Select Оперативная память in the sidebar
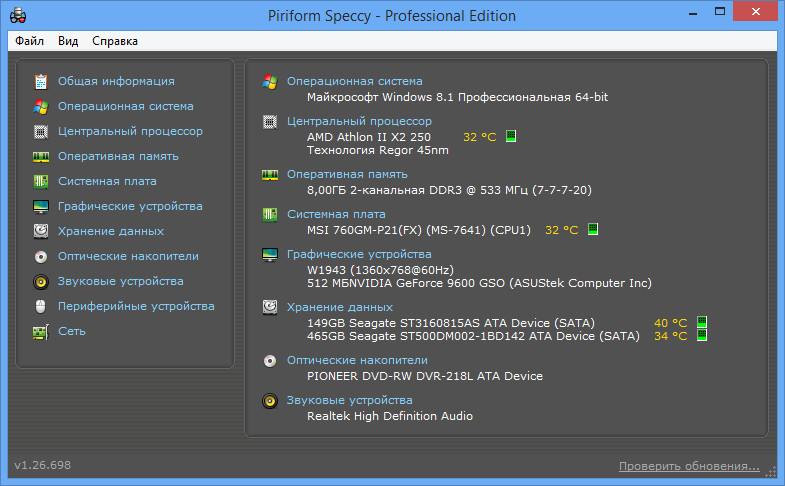Image resolution: width=785 pixels, height=486 pixels. [x=118, y=156]
